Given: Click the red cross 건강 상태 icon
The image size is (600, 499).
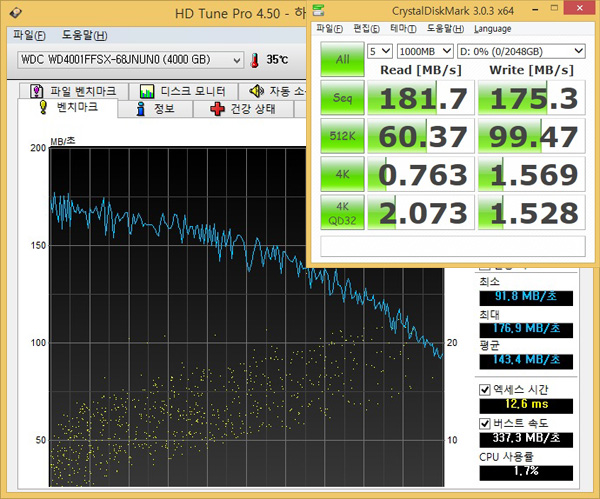Looking at the screenshot, I should coord(217,109).
